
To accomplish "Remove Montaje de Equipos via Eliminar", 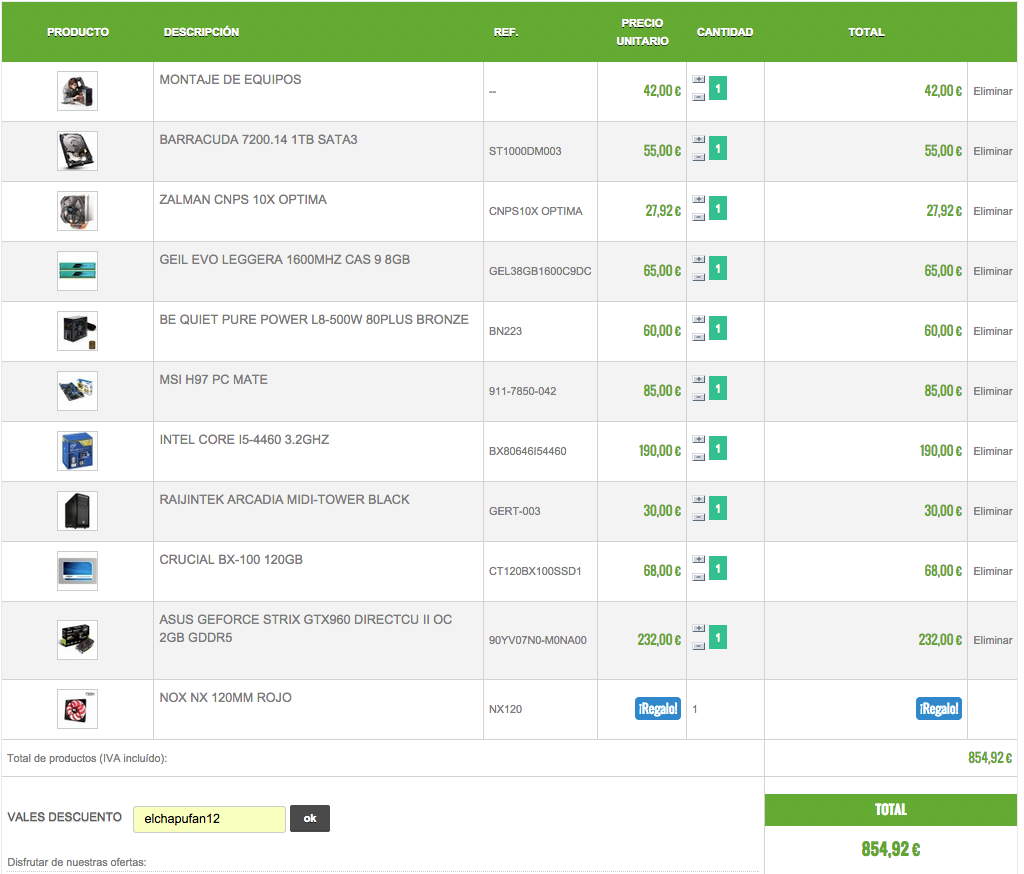I will (992, 91).
